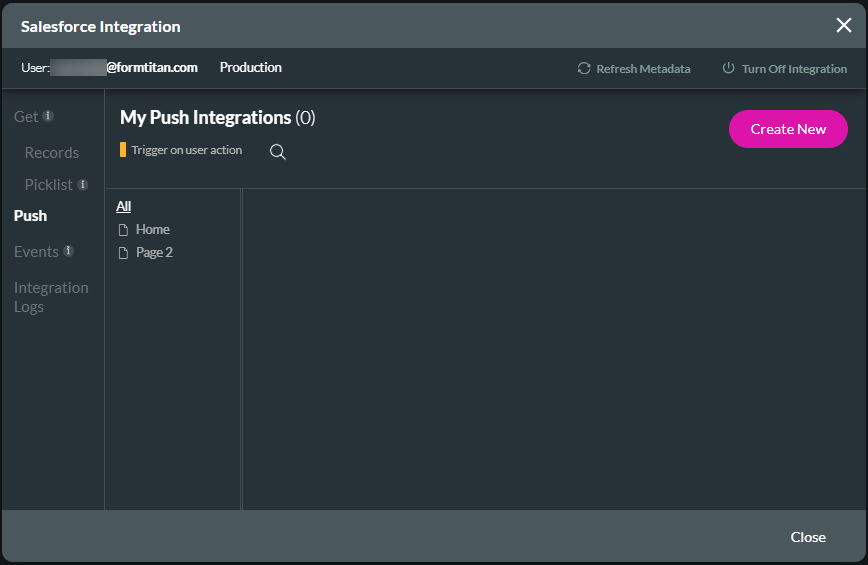The height and width of the screenshot is (565, 868).
Task: Click the Trigger on user action legend text
Action: (187, 150)
